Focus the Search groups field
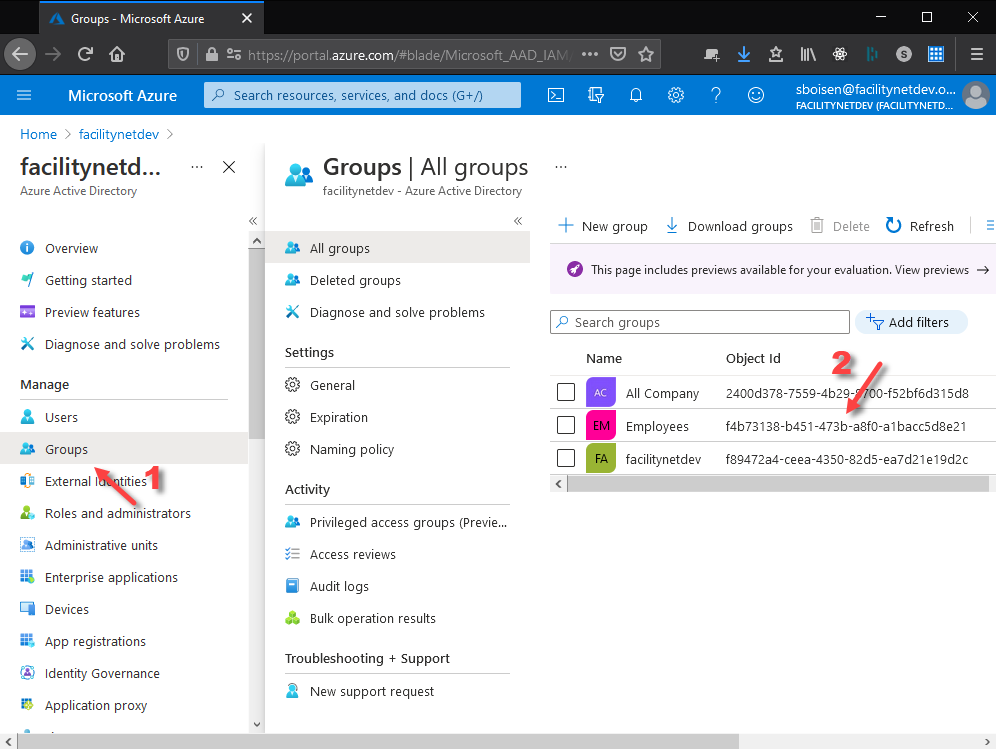The width and height of the screenshot is (996, 749). tap(699, 322)
